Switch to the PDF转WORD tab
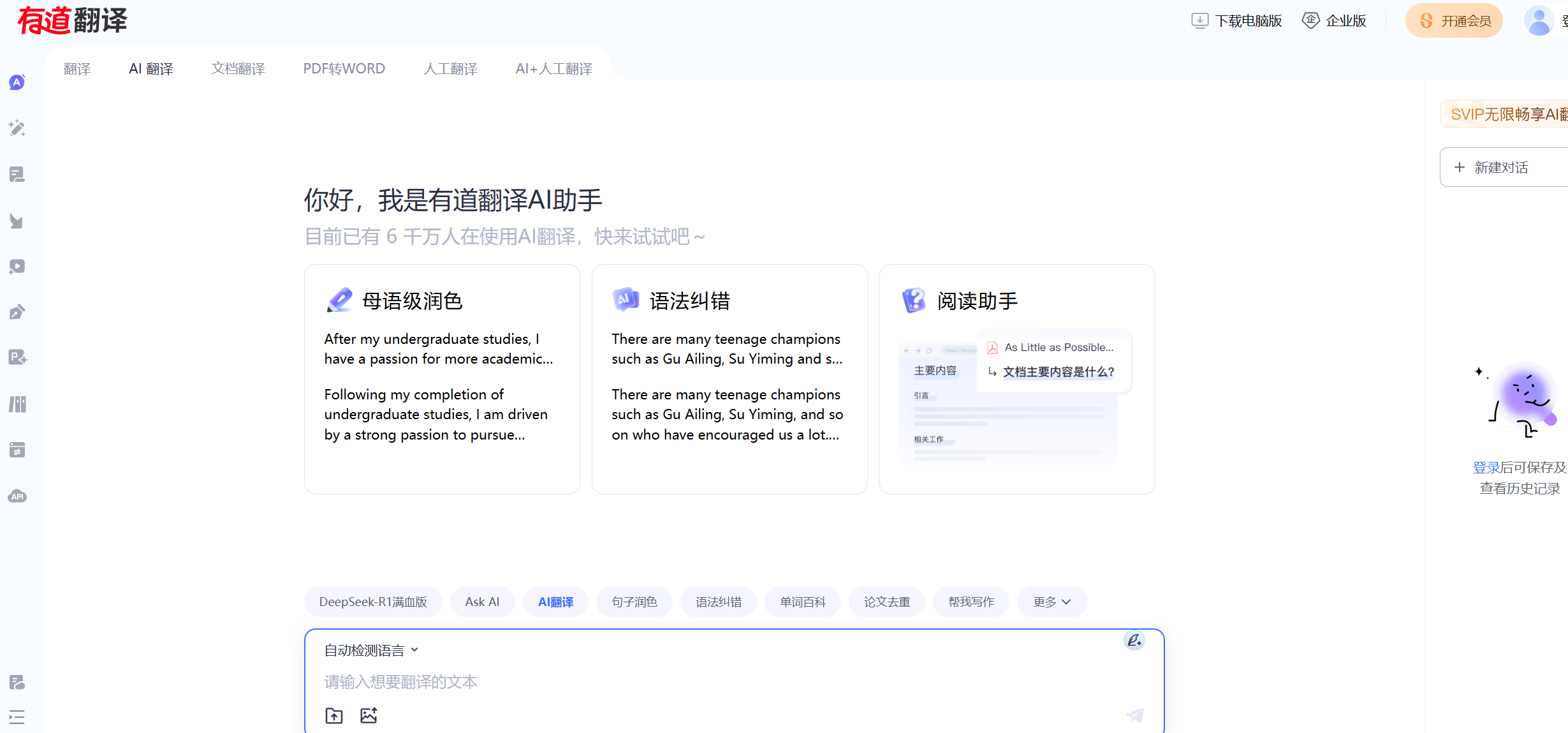Viewport: 1568px width, 733px height. tap(344, 68)
